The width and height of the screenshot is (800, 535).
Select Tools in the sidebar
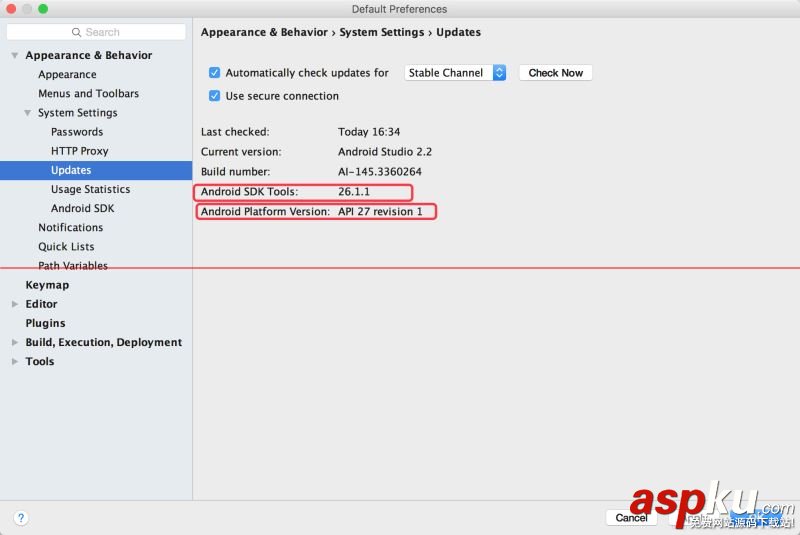pyautogui.click(x=40, y=362)
